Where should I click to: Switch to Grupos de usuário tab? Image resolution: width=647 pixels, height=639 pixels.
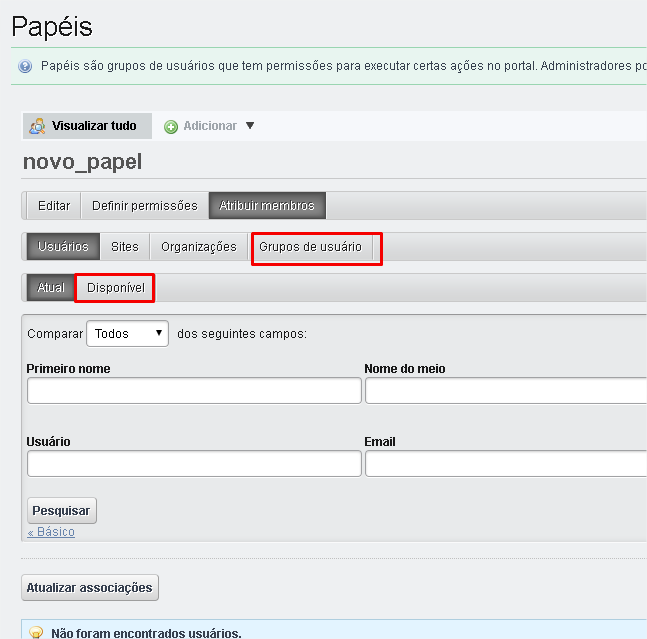pos(310,247)
